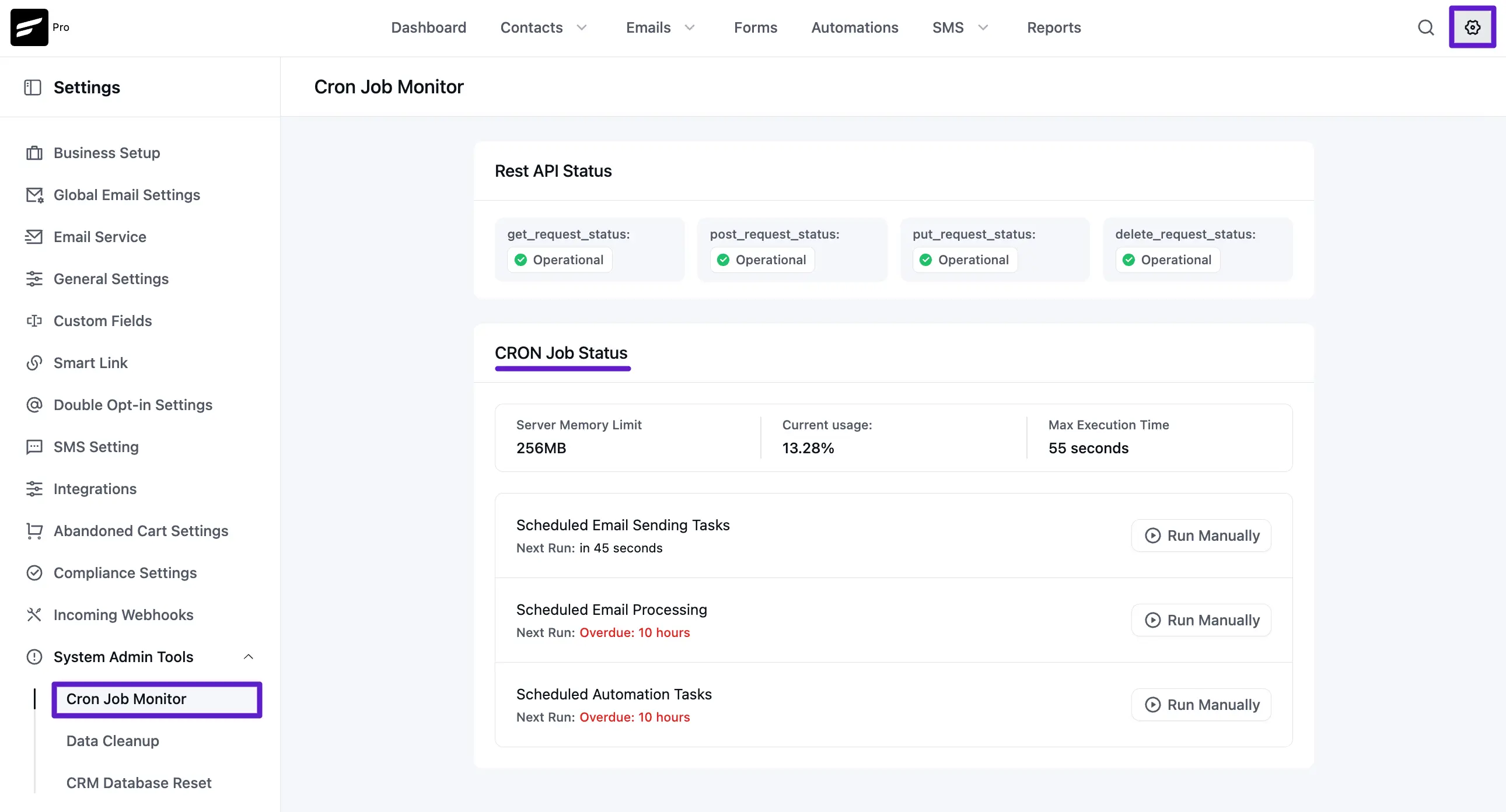Click Overdue text under Scheduled Email Processing
The width and height of the screenshot is (1506, 812).
[x=634, y=632]
